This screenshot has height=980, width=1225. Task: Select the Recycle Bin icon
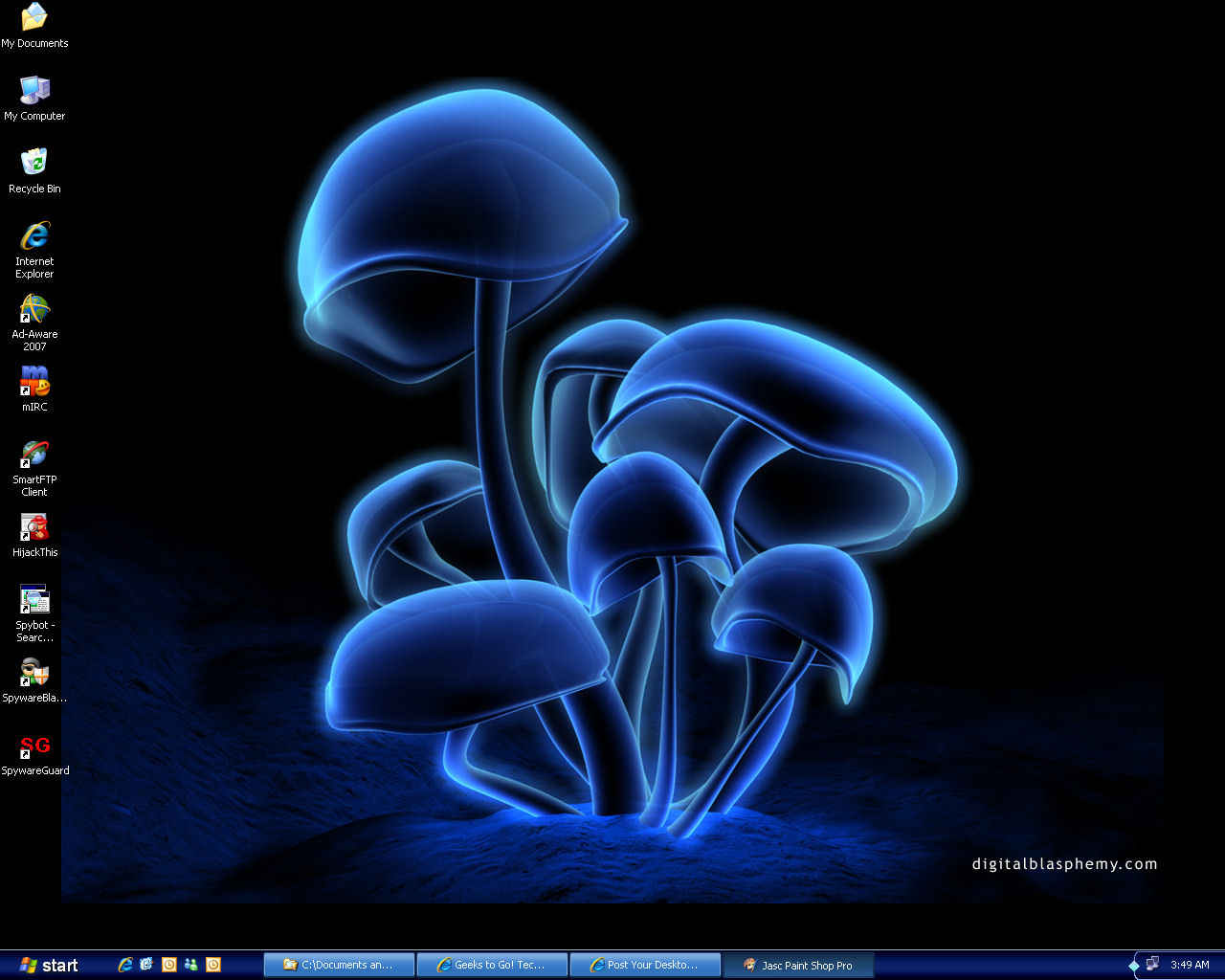click(x=34, y=171)
